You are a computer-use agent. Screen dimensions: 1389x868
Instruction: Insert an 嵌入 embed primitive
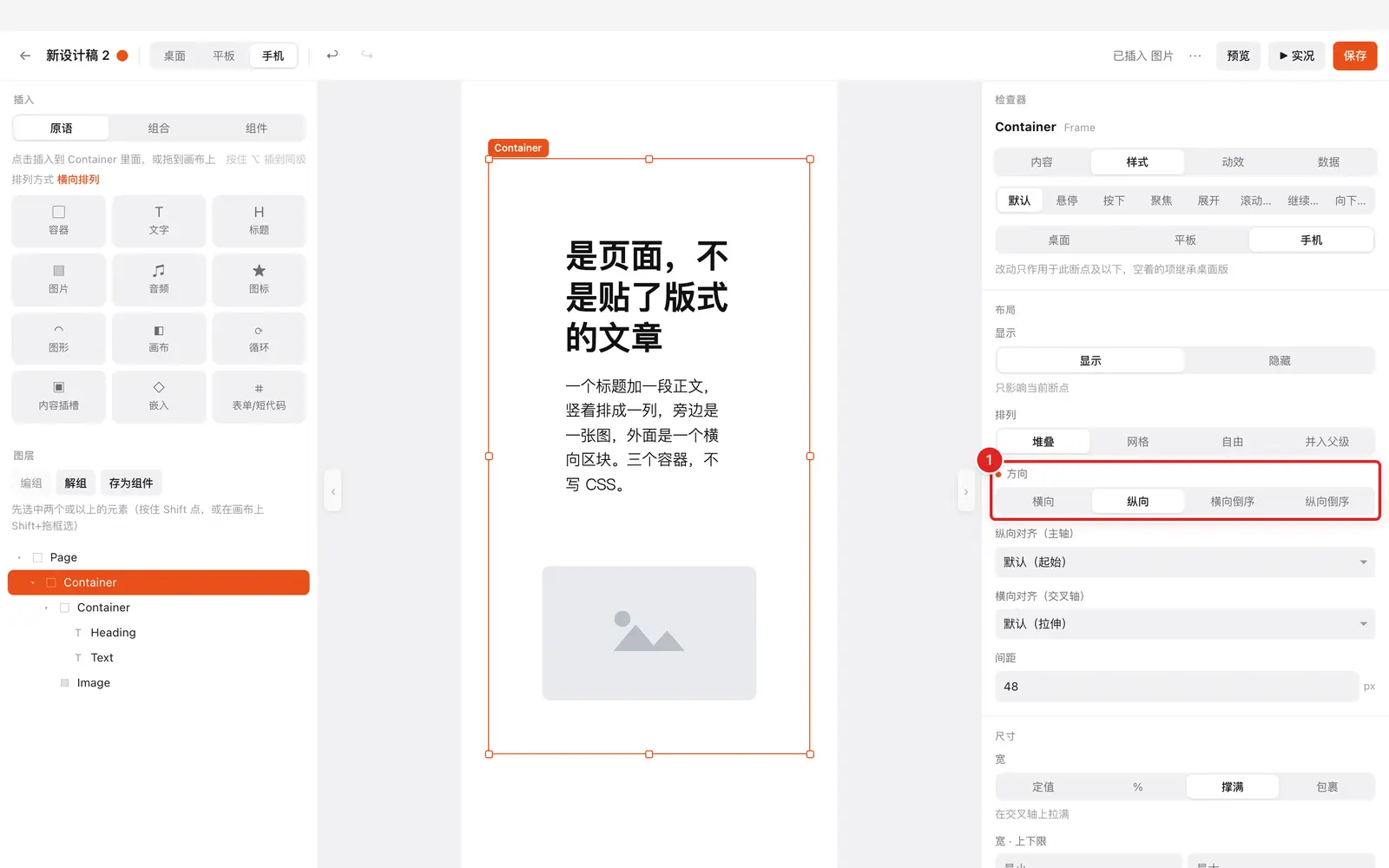tap(159, 397)
